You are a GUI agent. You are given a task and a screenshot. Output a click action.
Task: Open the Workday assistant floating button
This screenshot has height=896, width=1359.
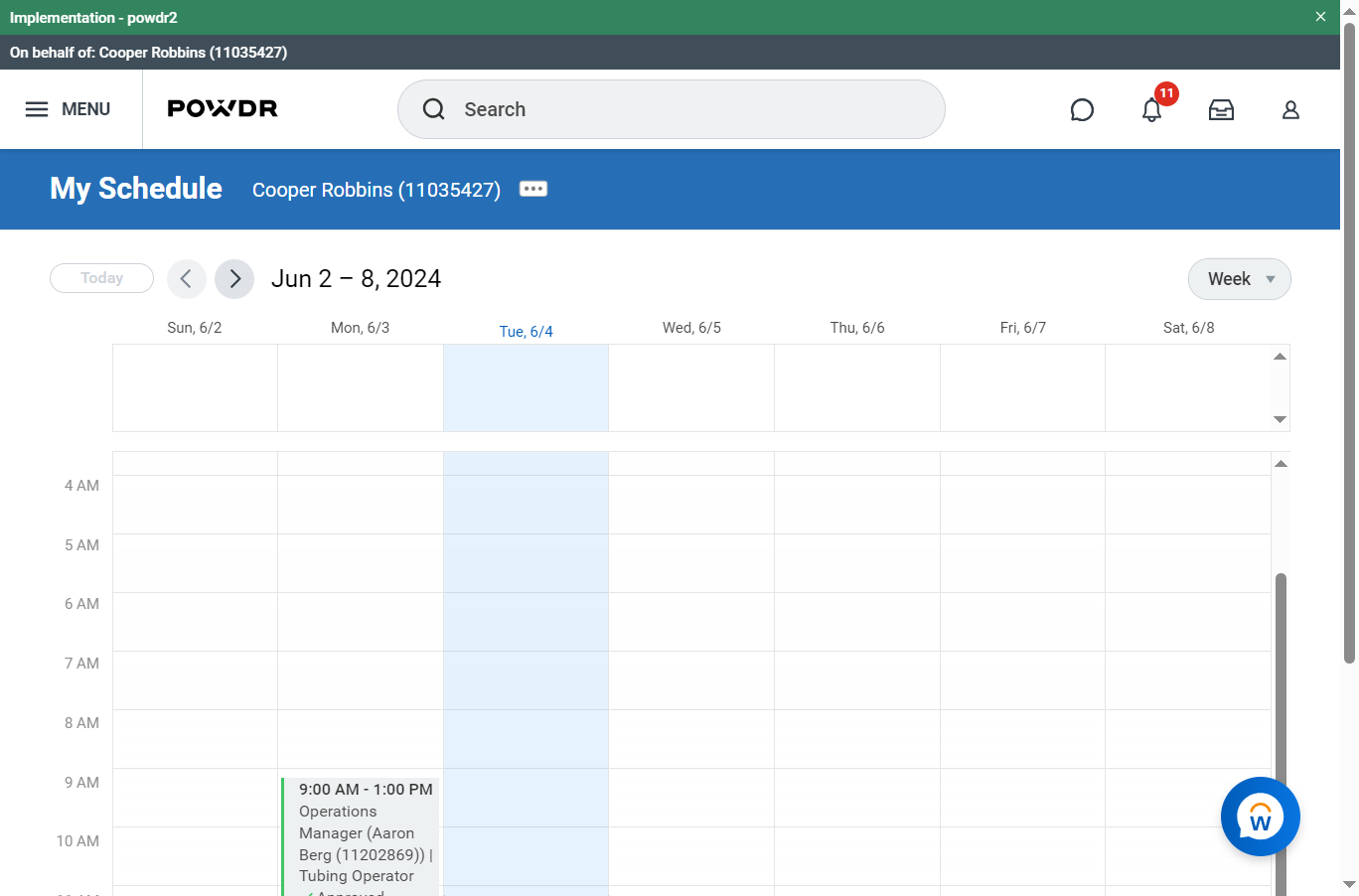pos(1261,817)
